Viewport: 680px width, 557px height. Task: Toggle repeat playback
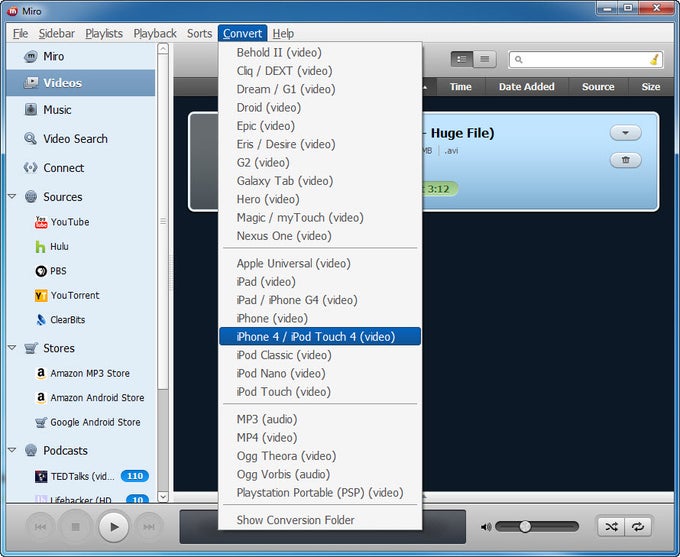click(x=638, y=527)
